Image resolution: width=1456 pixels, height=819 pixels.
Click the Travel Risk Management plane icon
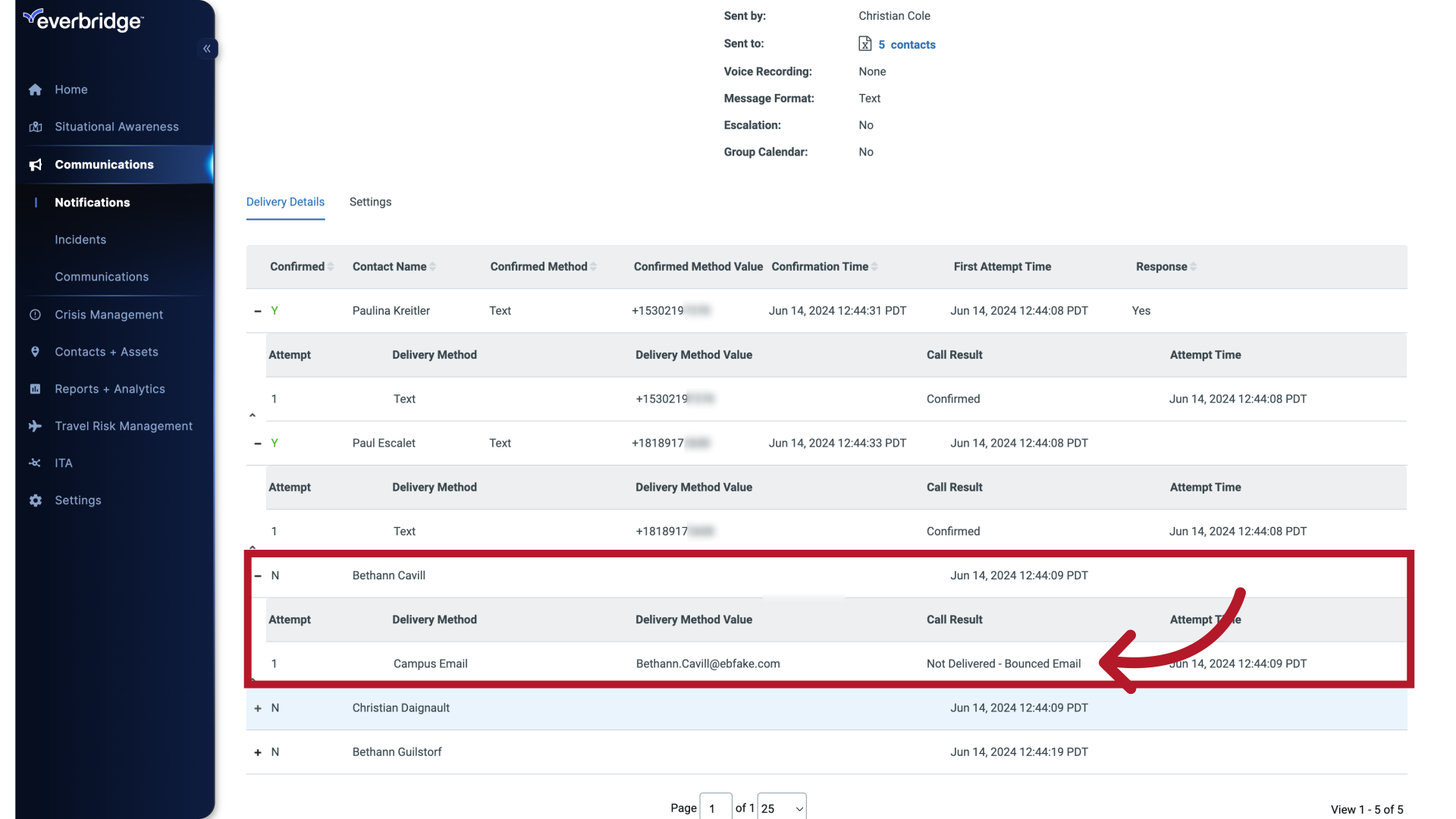pos(36,426)
